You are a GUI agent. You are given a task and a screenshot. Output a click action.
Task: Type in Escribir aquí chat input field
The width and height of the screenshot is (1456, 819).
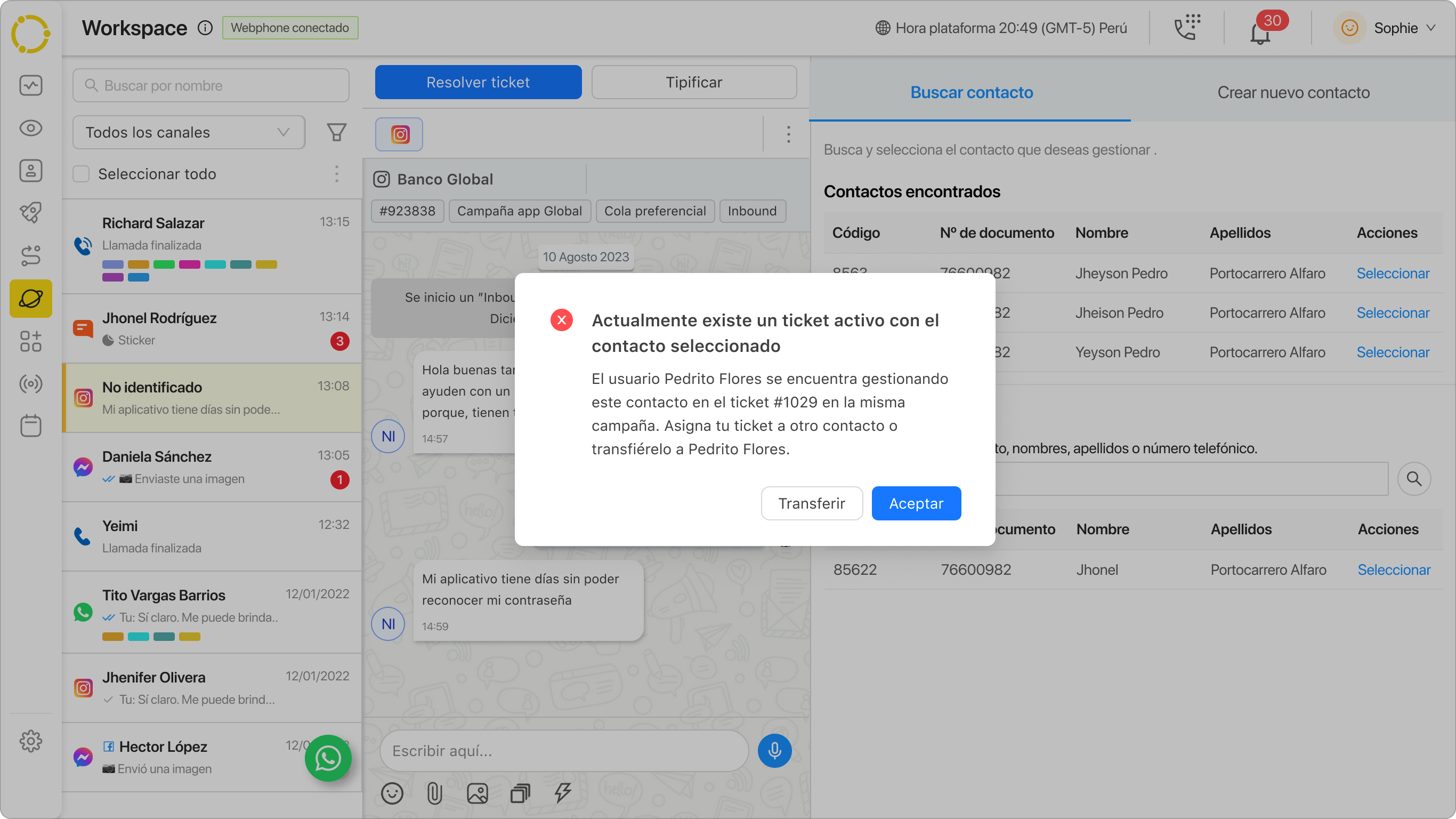(565, 750)
